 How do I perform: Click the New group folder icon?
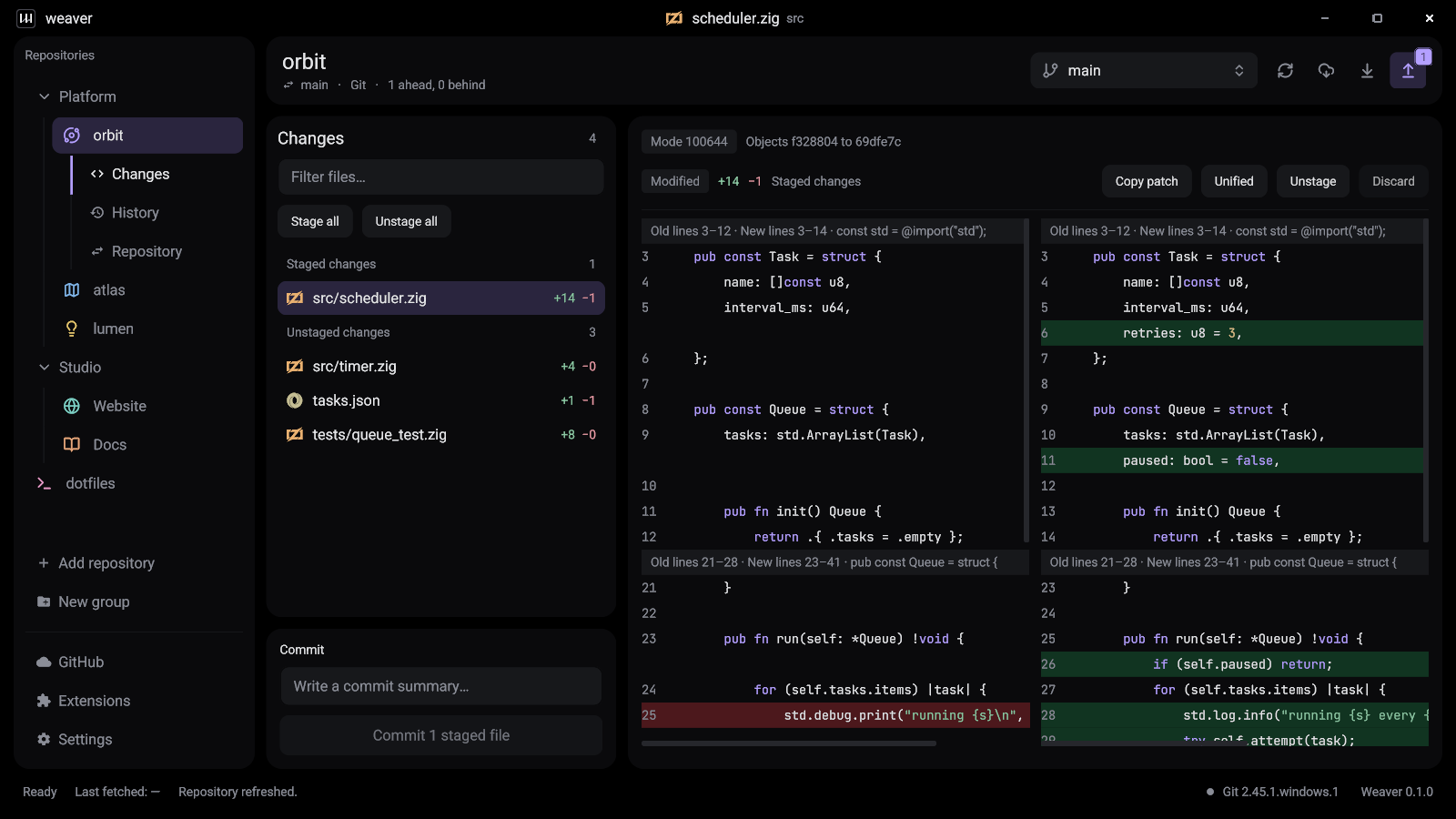(44, 602)
